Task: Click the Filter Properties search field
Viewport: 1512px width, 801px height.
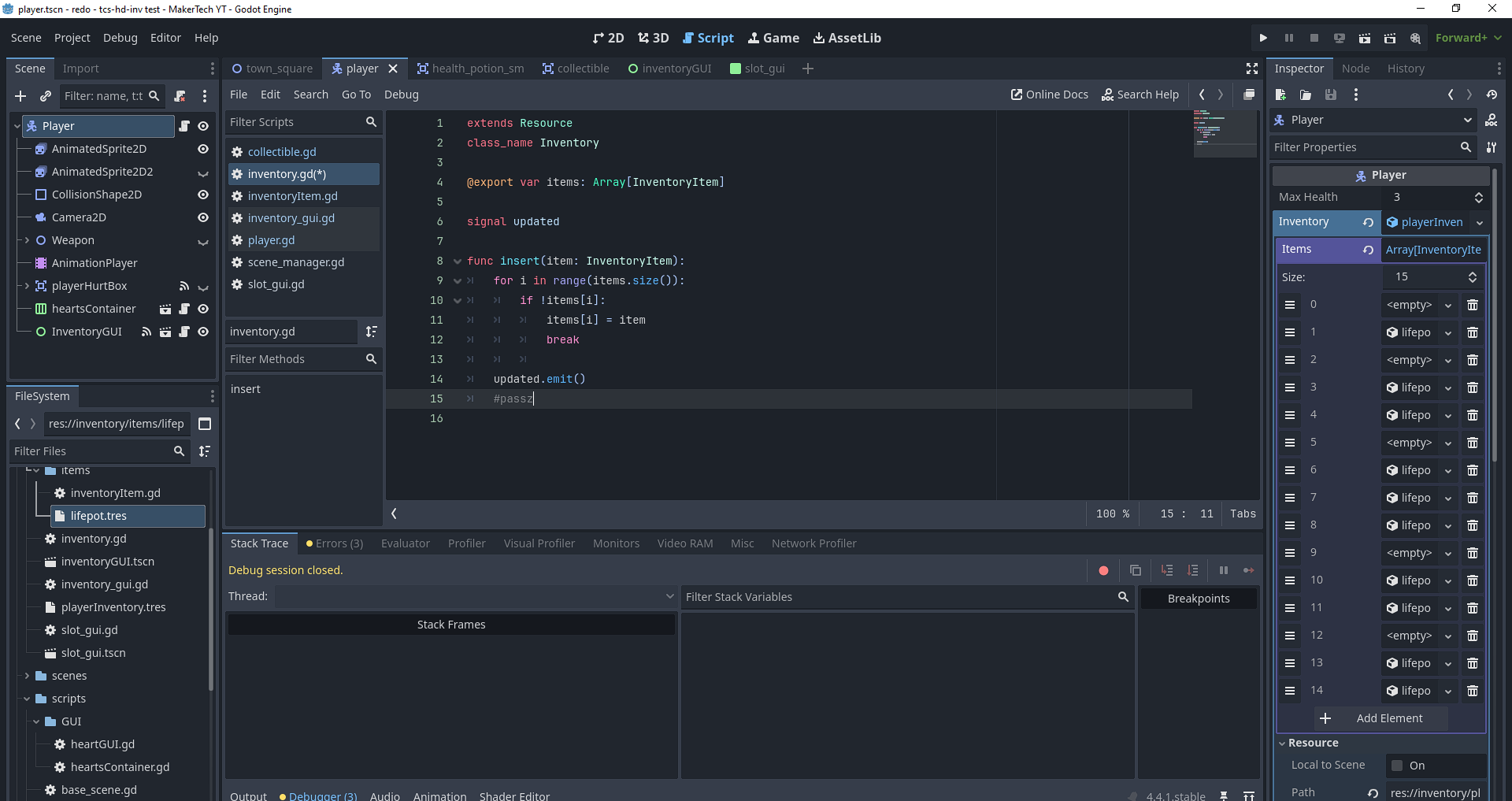Action: pyautogui.click(x=1364, y=147)
